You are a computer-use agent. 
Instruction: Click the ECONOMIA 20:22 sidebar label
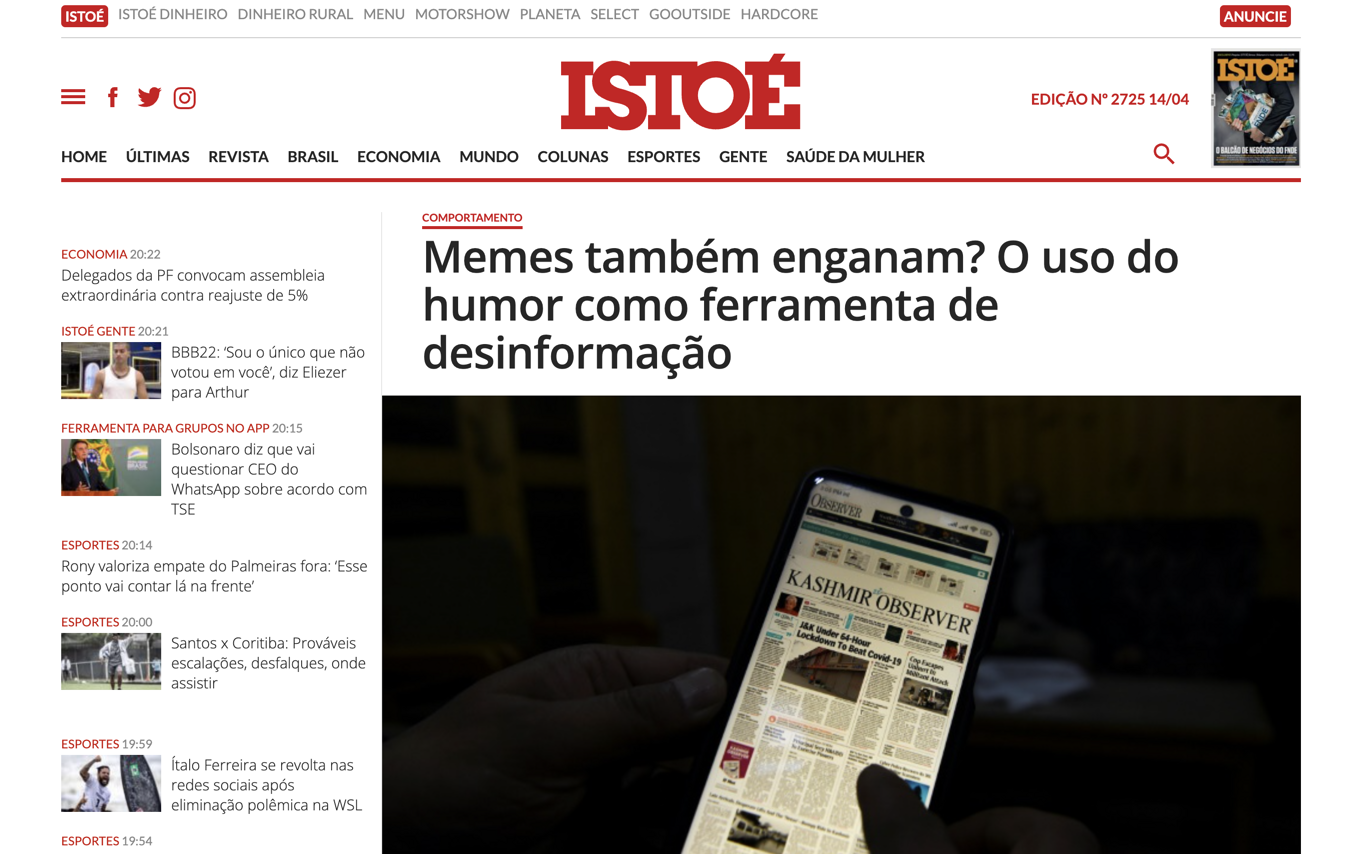[x=111, y=254]
